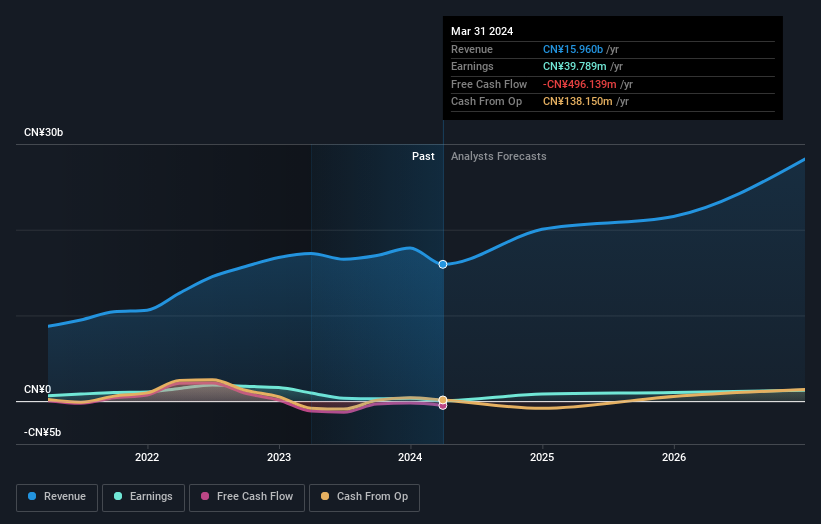The image size is (821, 524).
Task: Toggle the Earnings series legend button
Action: [x=143, y=497]
